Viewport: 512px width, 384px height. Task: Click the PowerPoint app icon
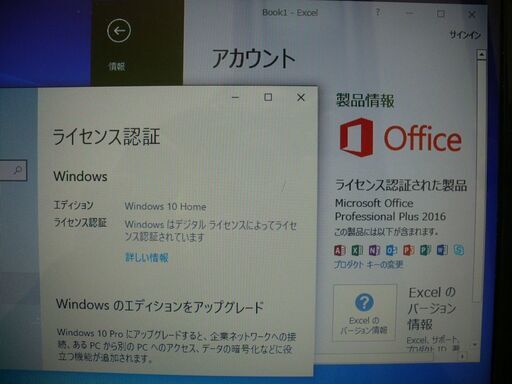[408, 250]
